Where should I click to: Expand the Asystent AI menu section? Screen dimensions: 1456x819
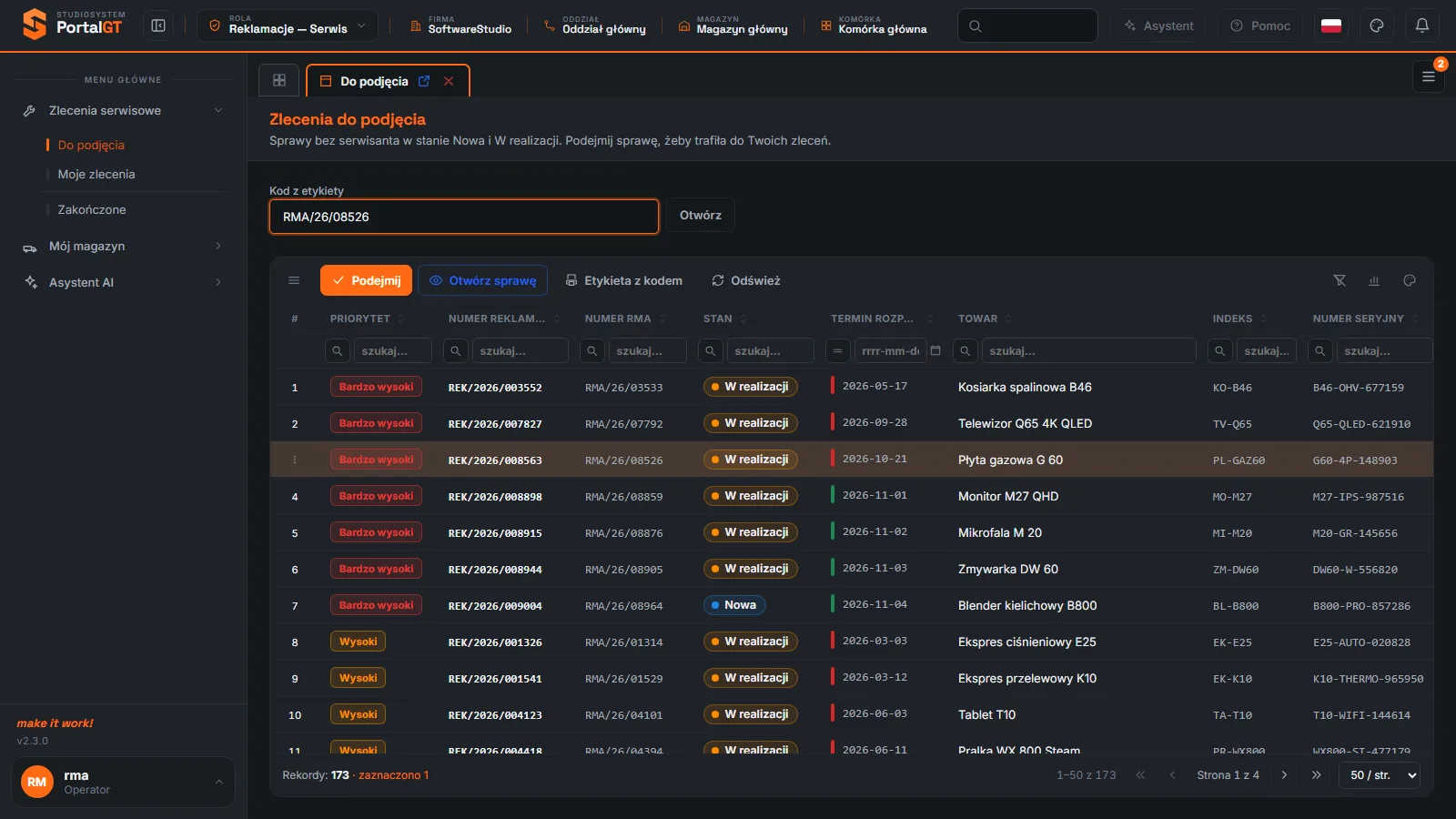coord(123,282)
